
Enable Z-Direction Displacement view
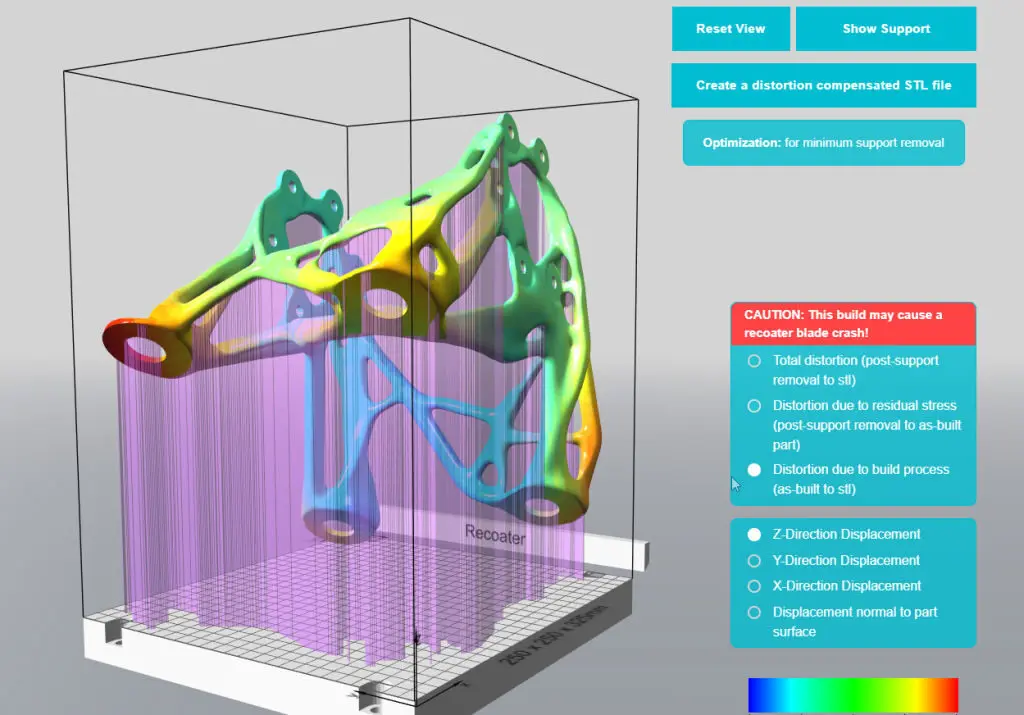(753, 534)
